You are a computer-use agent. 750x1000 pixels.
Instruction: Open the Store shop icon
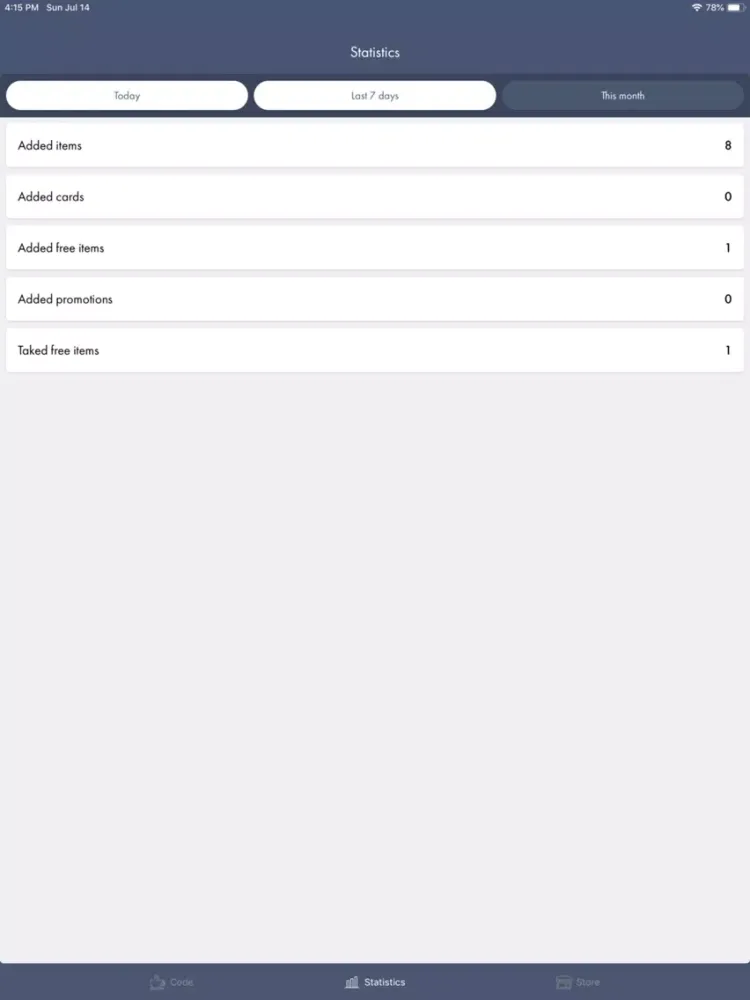coord(564,982)
